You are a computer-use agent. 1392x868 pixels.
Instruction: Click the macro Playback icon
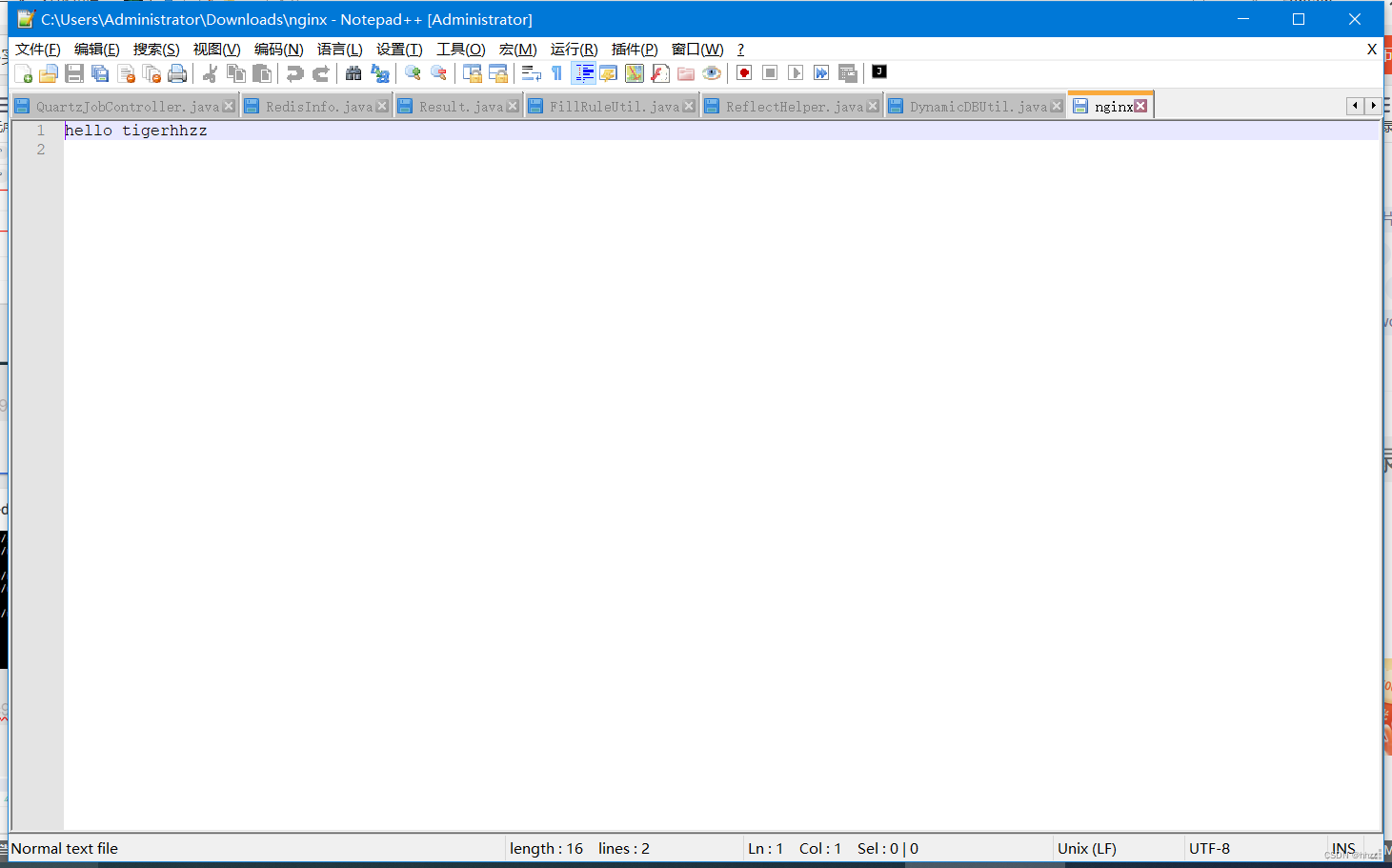tap(796, 73)
